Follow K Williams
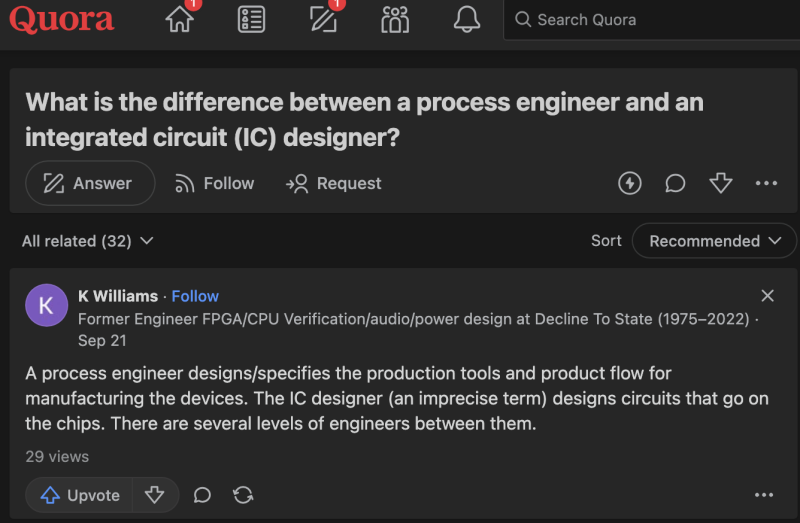This screenshot has height=523, width=800. (x=195, y=296)
